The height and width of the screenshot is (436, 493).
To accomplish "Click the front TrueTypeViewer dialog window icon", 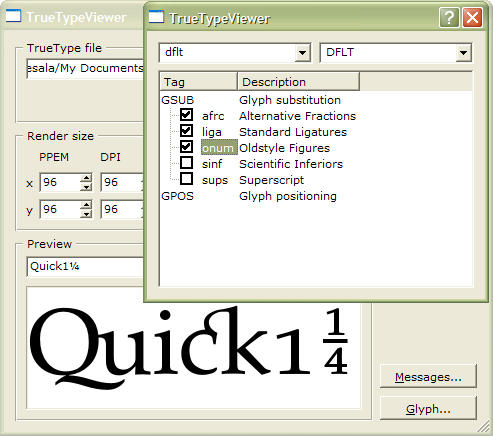I will (156, 17).
